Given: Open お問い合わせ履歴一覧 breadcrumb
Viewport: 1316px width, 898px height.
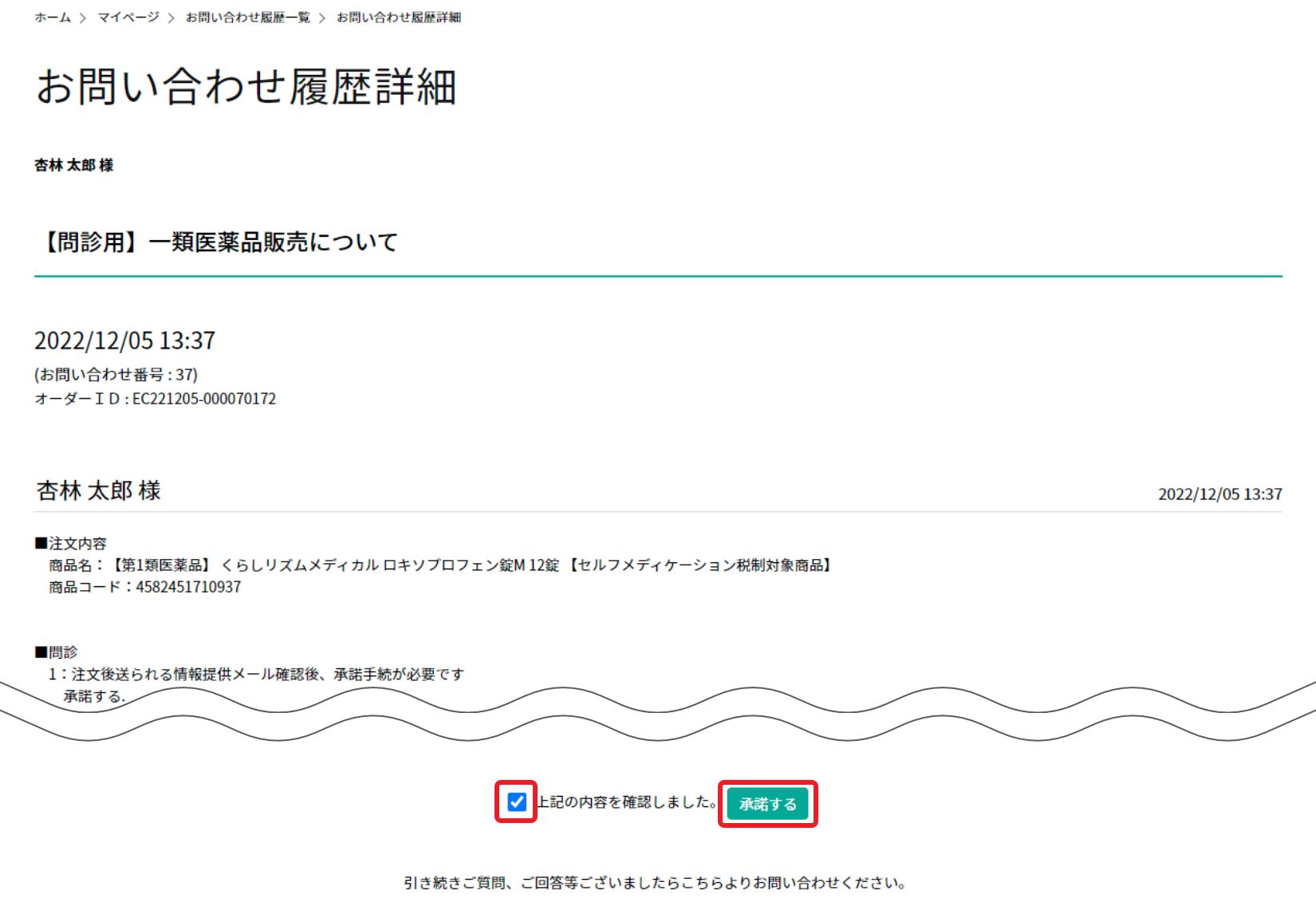Looking at the screenshot, I should [x=248, y=18].
